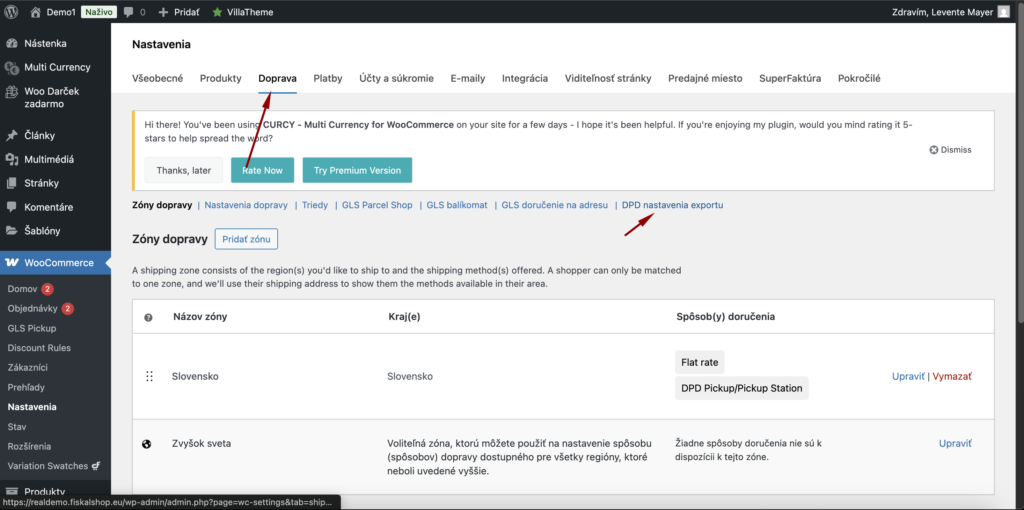Screen dimensions: 1024x510
Task: Click the WordPress logo icon
Action: (x=12, y=12)
